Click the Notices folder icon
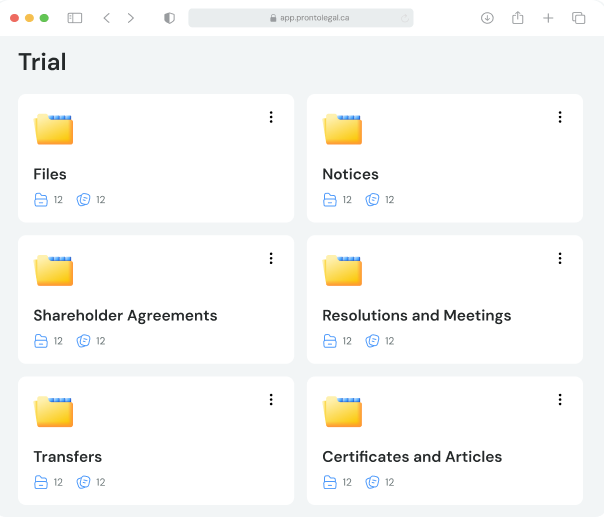Image resolution: width=604 pixels, height=518 pixels. coord(342,129)
